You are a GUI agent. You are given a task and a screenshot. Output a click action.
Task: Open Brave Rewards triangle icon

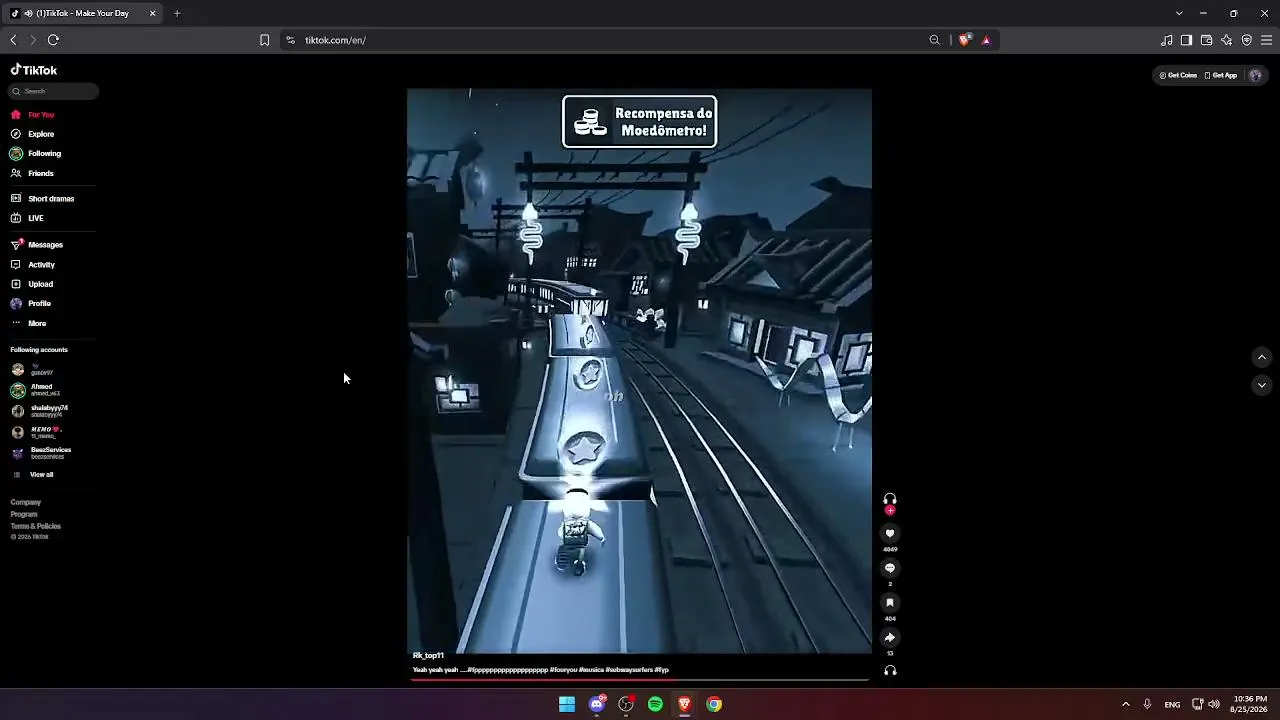point(986,40)
